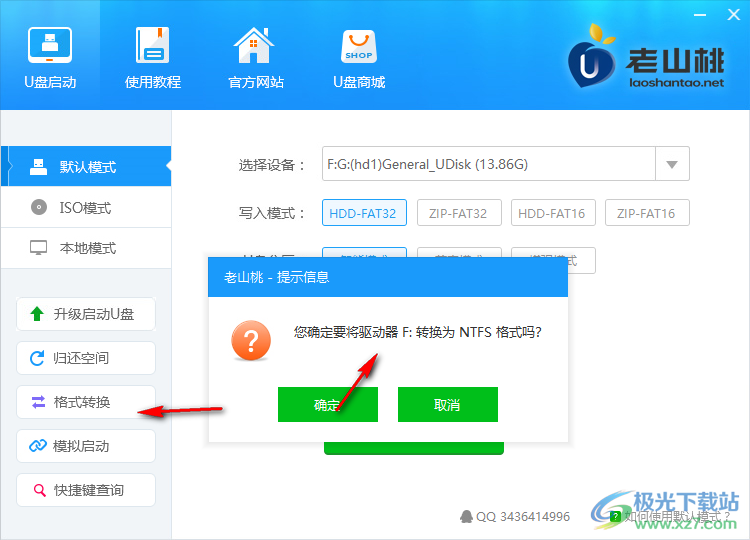Select 默认模式 in the sidebar
The width and height of the screenshot is (750, 540).
[86, 166]
